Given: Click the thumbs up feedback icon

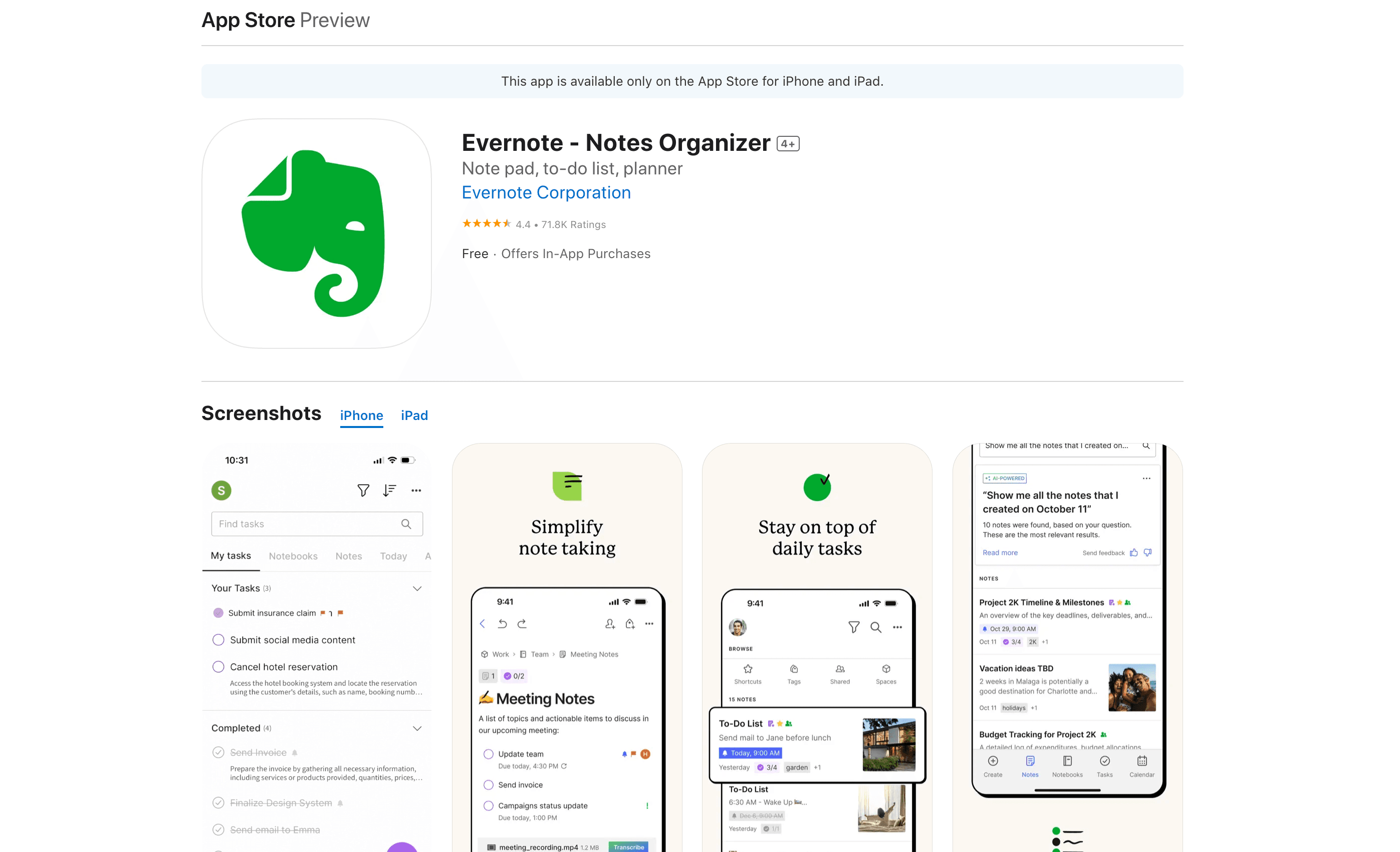Looking at the screenshot, I should pos(1133,553).
